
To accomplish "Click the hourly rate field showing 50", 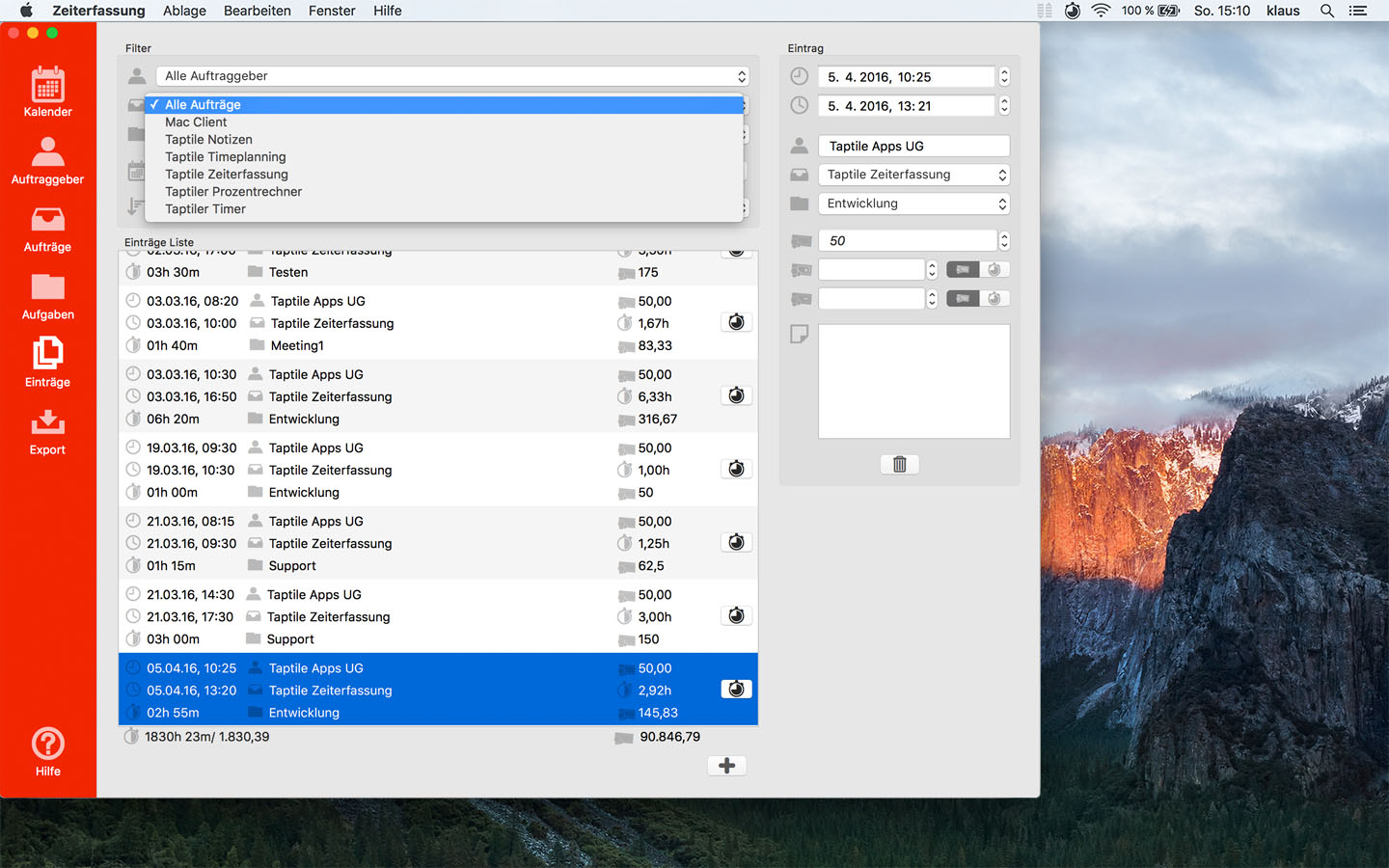I will click(907, 240).
